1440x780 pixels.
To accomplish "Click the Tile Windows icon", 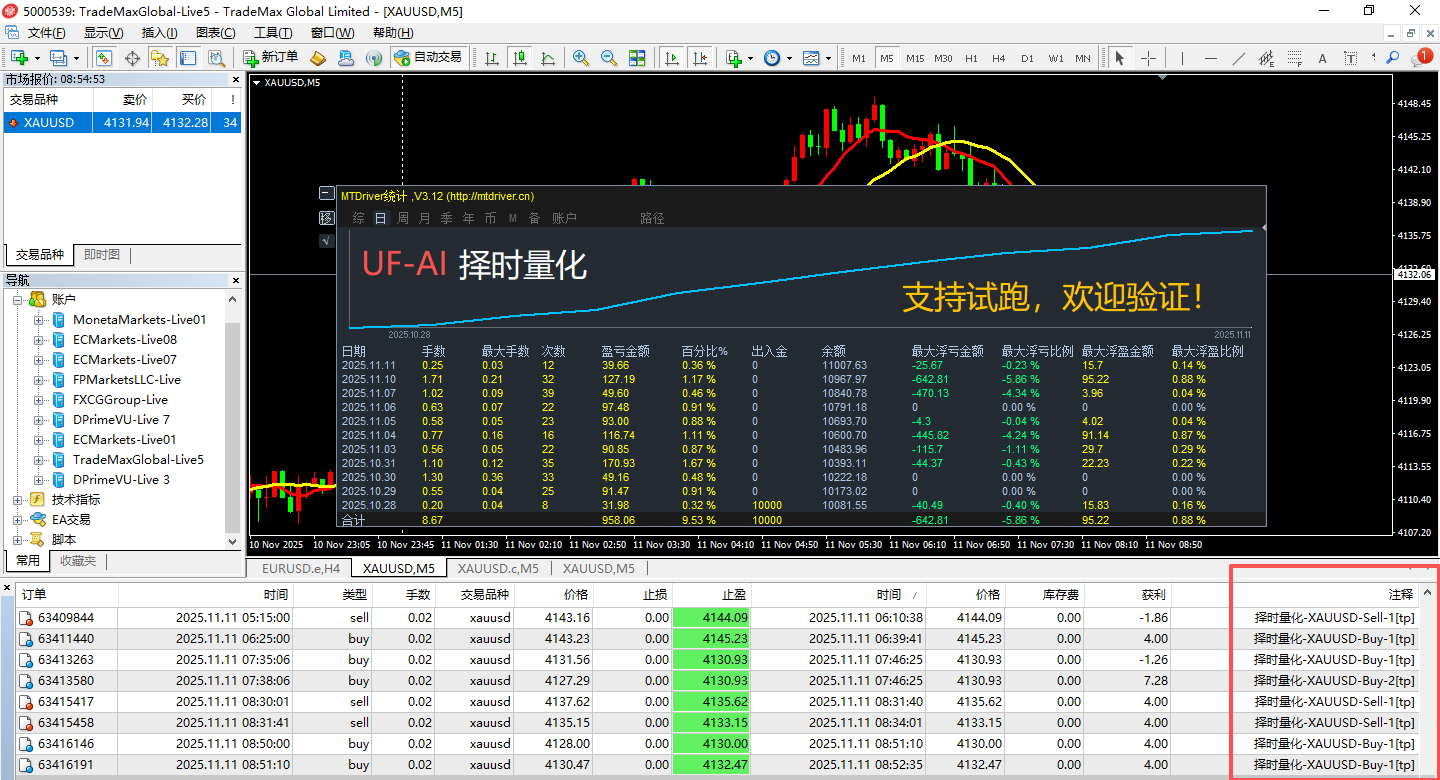I will coord(637,57).
